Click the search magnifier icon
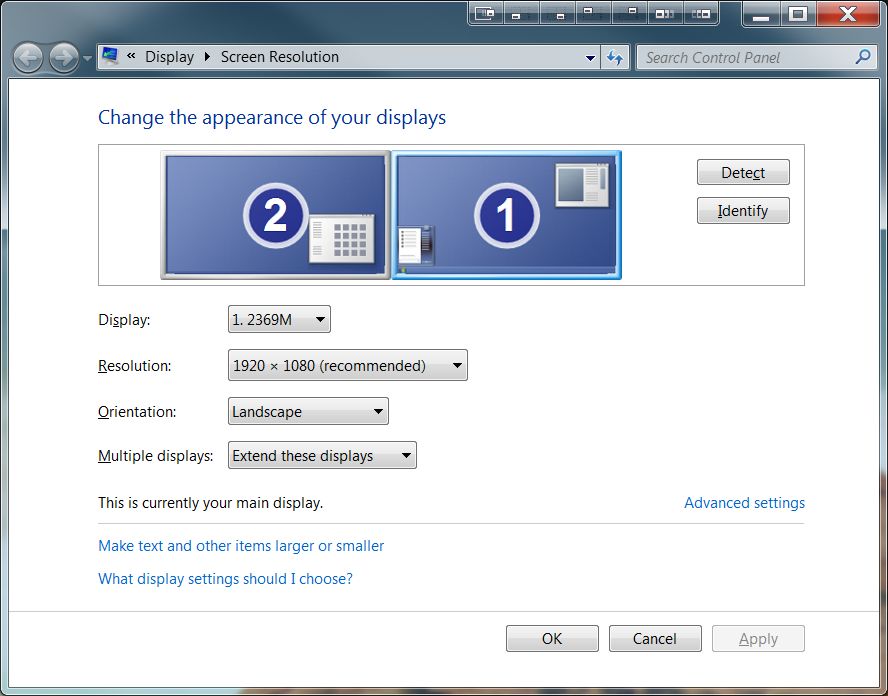888x696 pixels. tap(863, 57)
